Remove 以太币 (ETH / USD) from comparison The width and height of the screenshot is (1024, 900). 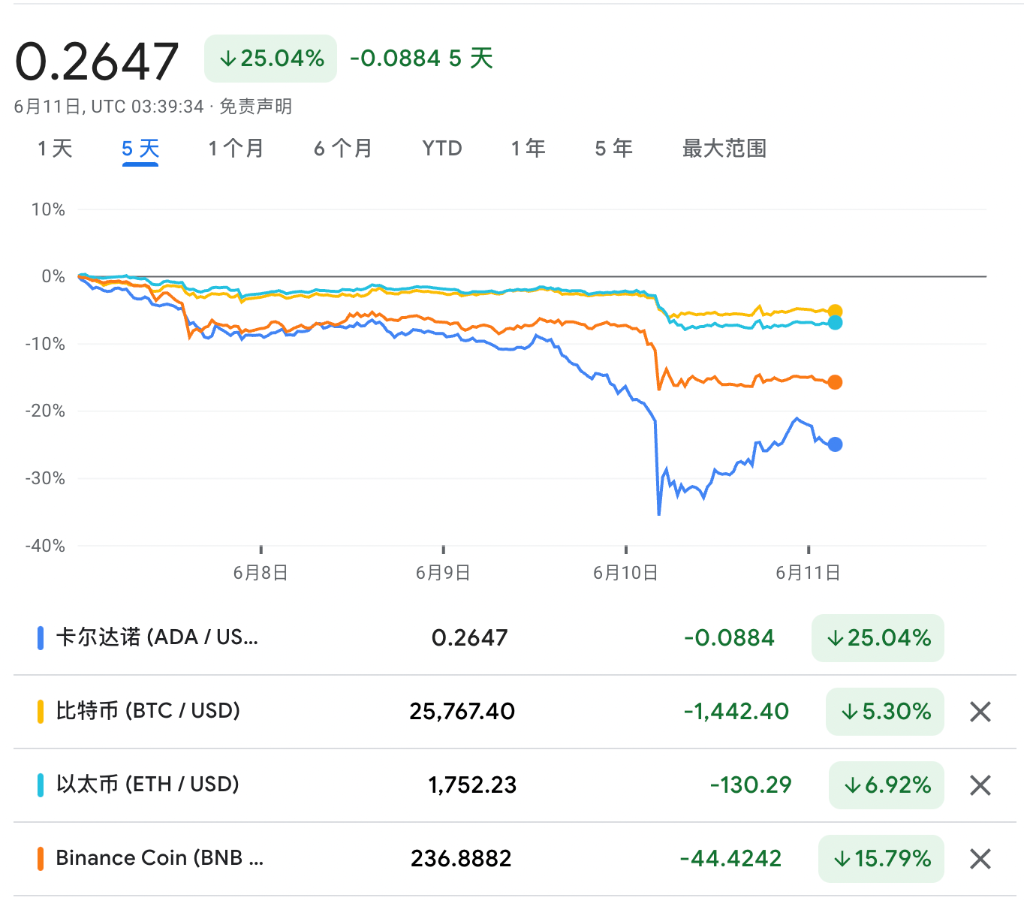pyautogui.click(x=977, y=785)
